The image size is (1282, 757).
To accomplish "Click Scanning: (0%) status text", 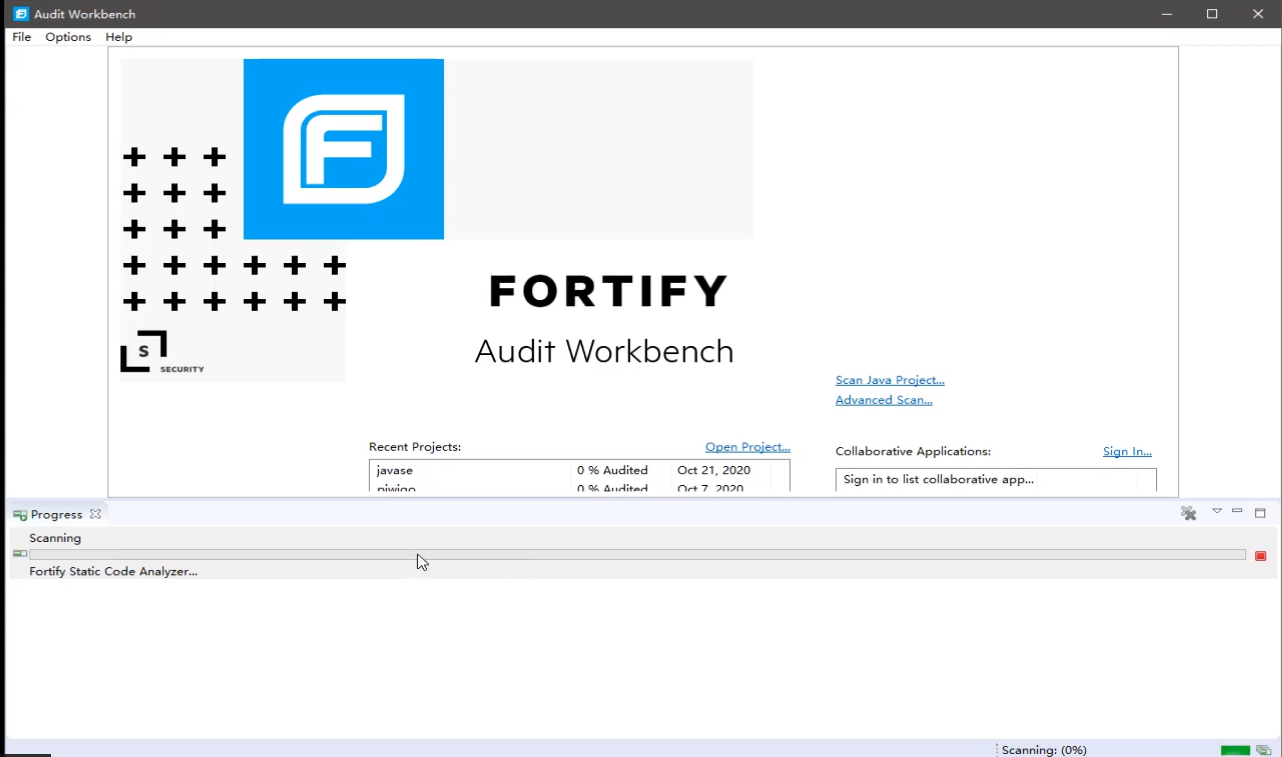I will click(1044, 750).
